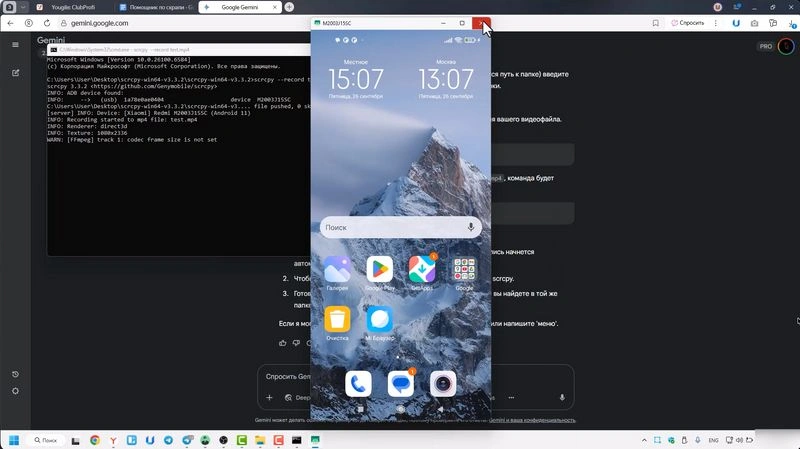Viewport: 800px width, 449px height.
Task: Open the taskbar task view icon
Action: click(x=76, y=440)
